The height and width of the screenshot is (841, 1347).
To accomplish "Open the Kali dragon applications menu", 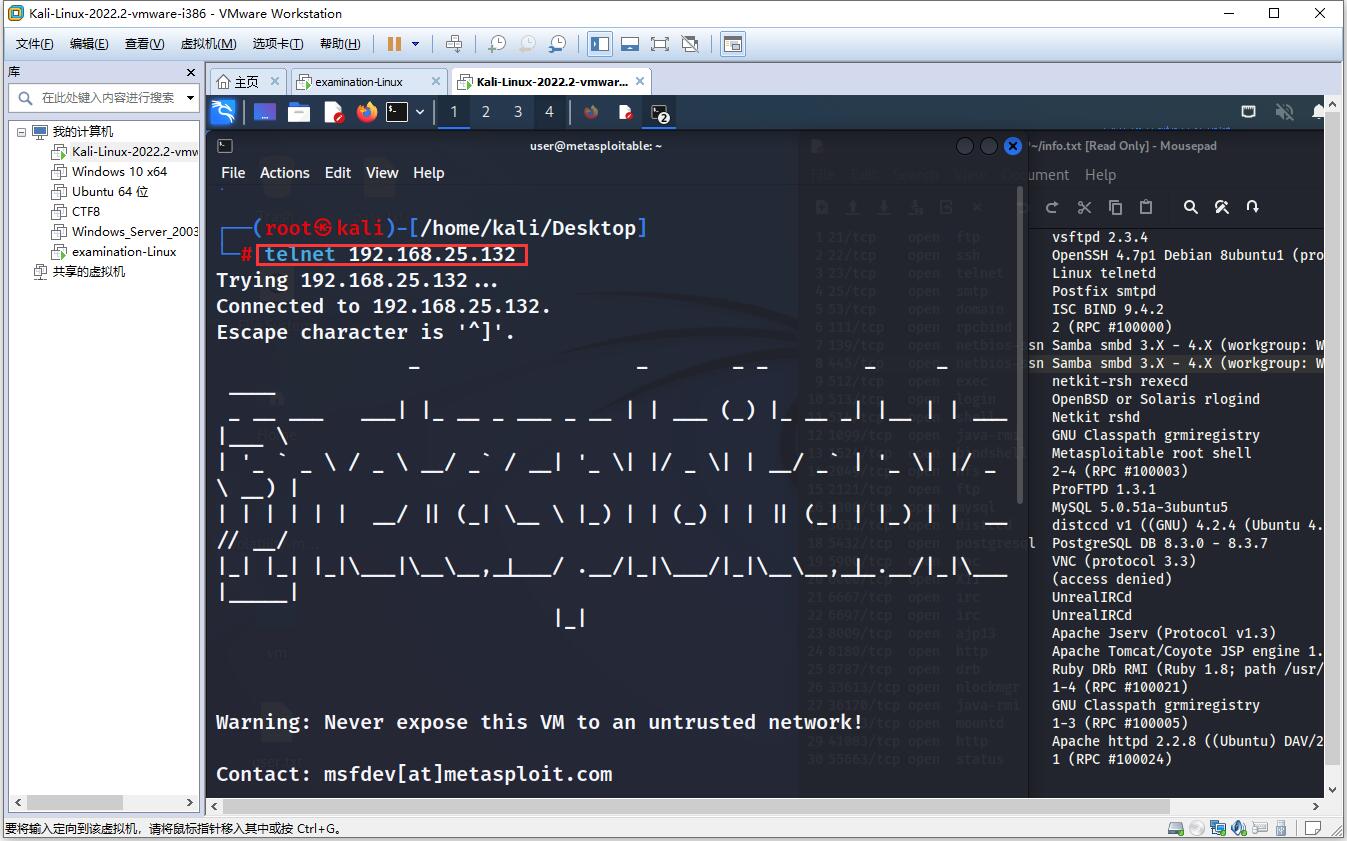I will click(x=223, y=112).
